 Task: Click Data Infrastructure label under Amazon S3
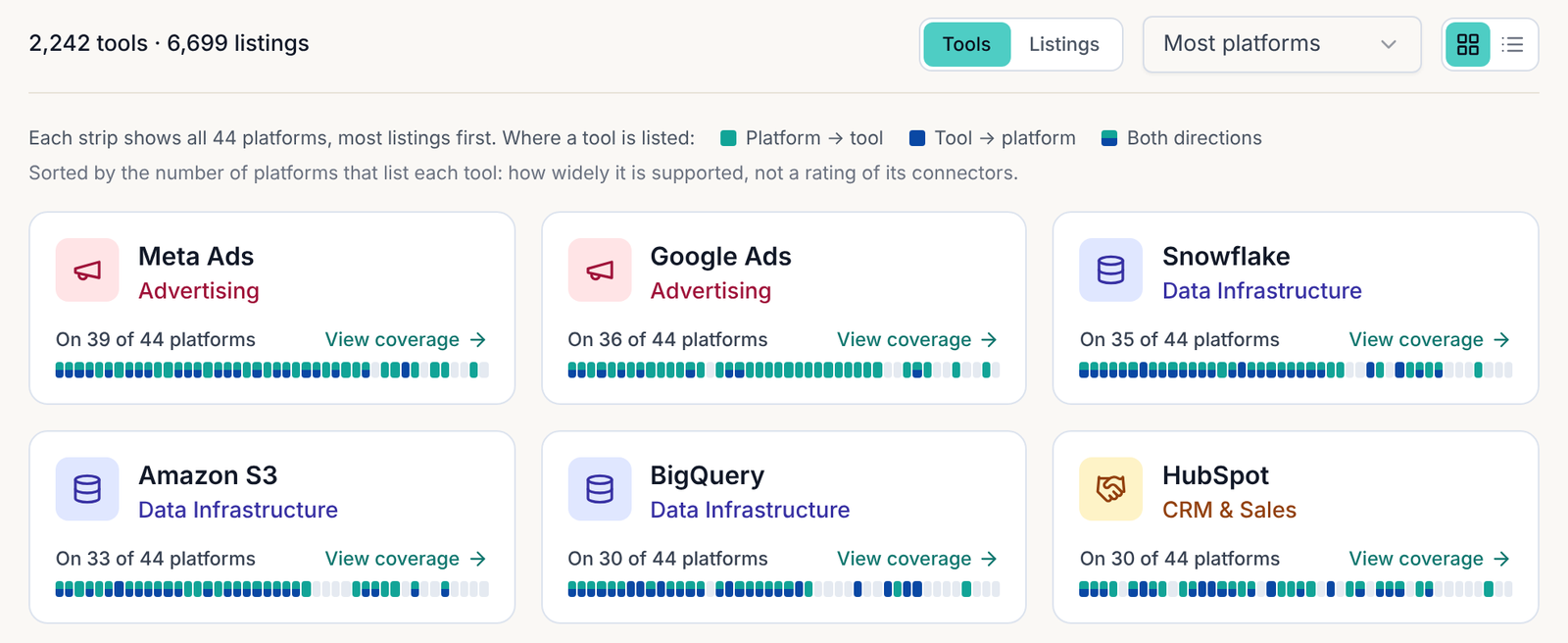pyautogui.click(x=238, y=510)
